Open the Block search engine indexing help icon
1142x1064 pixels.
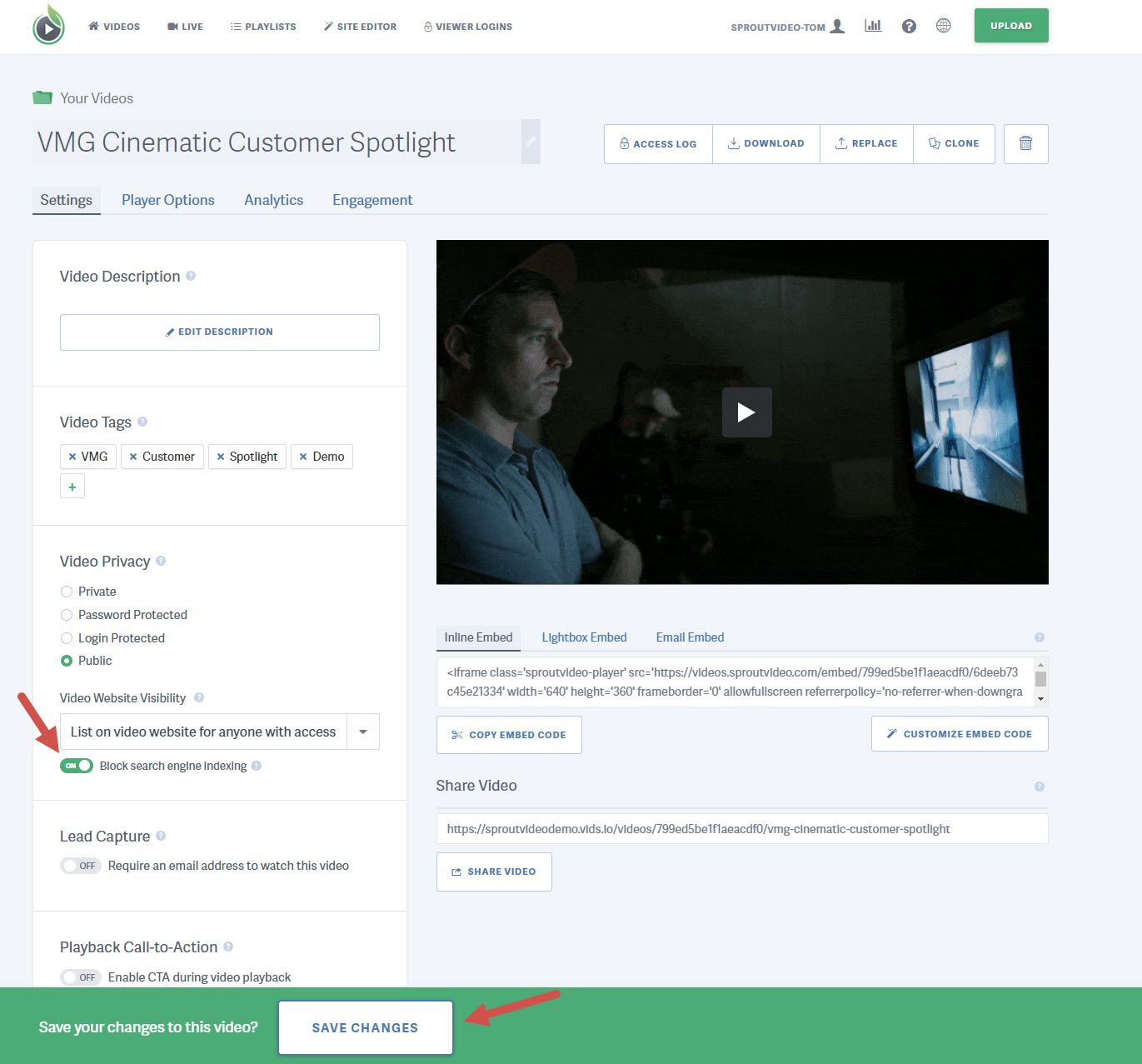(257, 766)
